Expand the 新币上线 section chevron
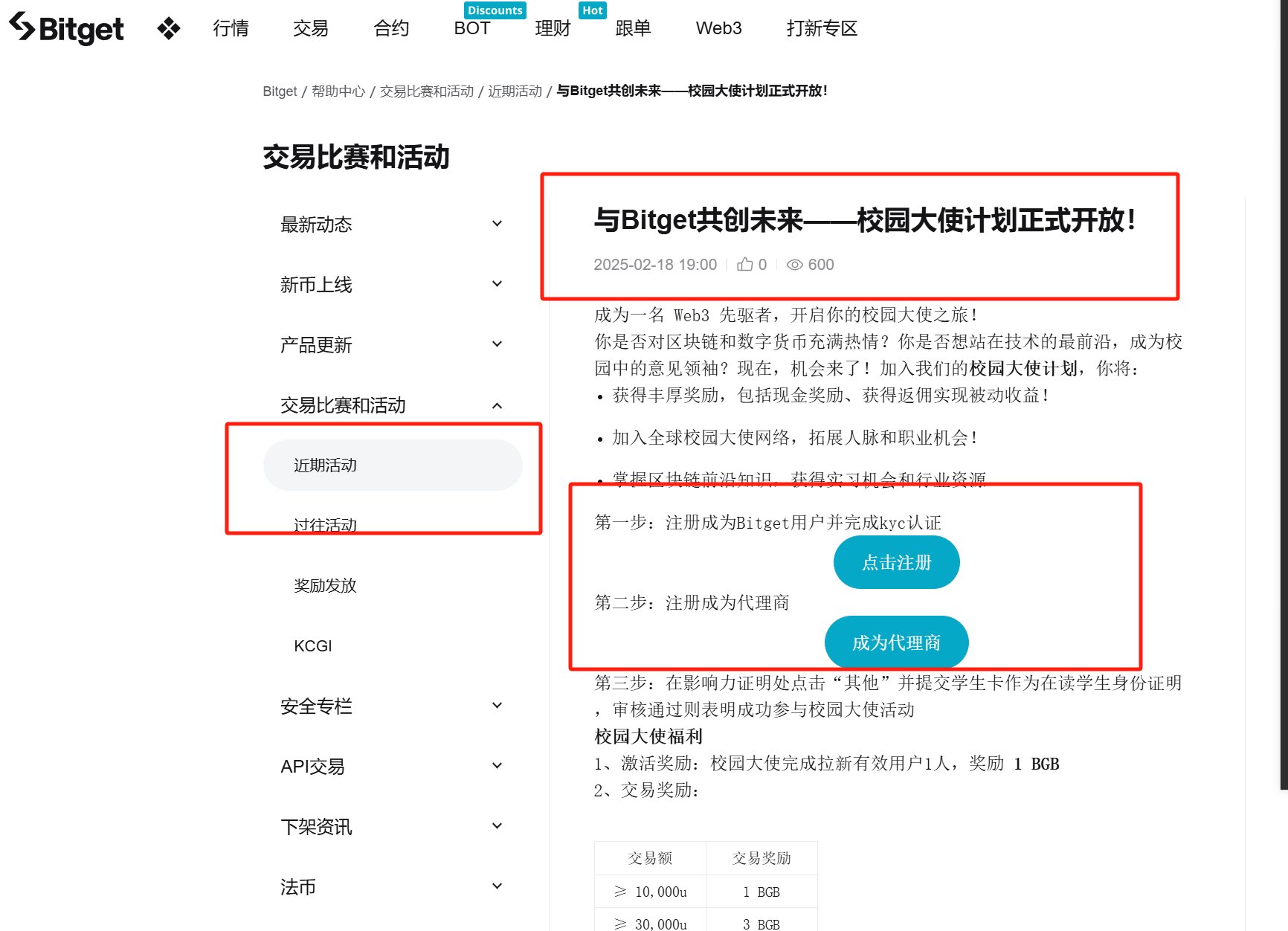This screenshot has height=931, width=1288. 498,284
